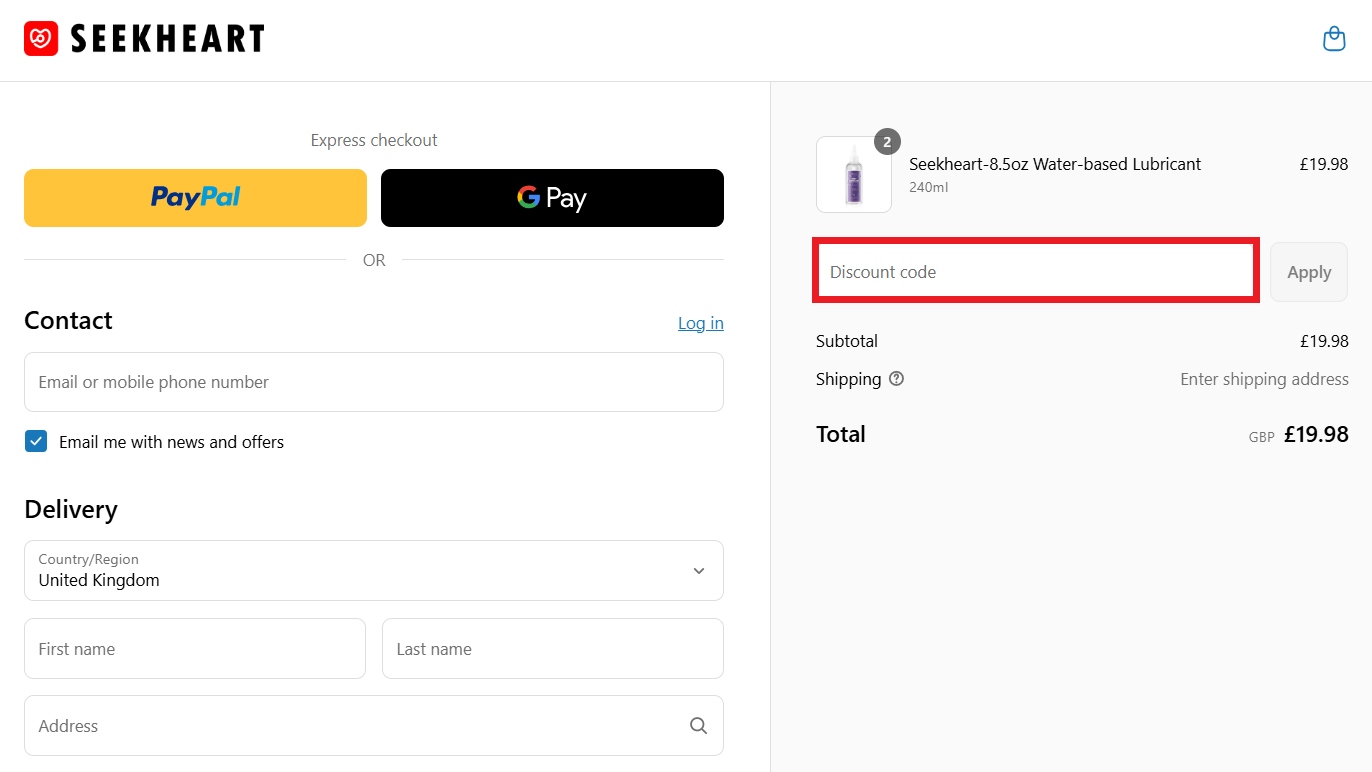Click the total amount next to GBP
Viewport: 1372px width, 772px height.
pos(1316,434)
